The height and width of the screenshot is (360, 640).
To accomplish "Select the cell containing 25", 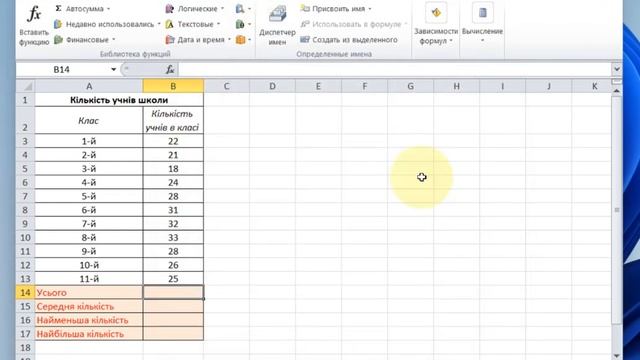I will pos(173,279).
